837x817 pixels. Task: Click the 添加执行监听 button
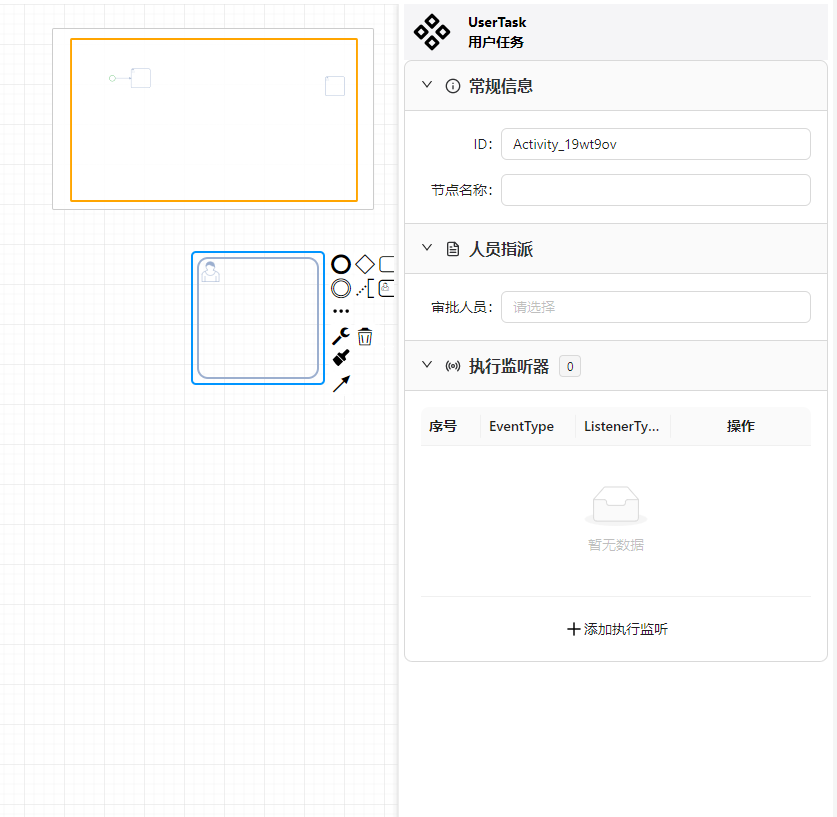coord(617,629)
